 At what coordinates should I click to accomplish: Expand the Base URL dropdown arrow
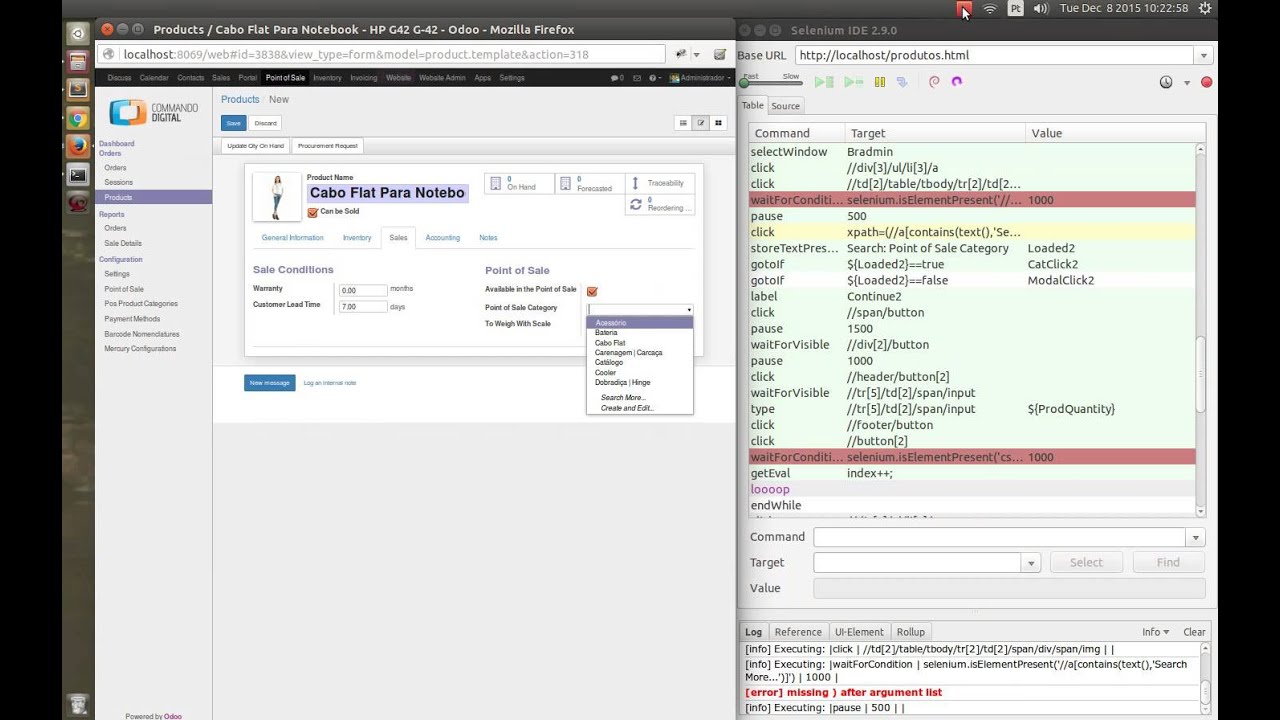(1203, 55)
